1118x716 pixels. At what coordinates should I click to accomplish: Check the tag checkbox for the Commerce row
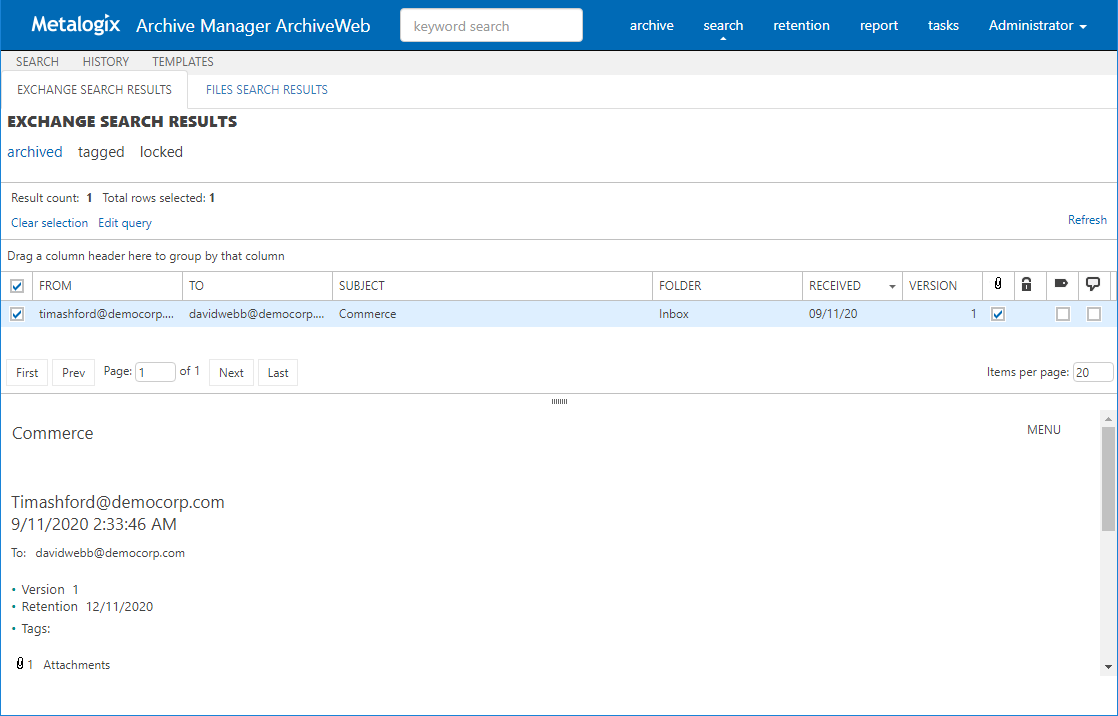[1063, 314]
